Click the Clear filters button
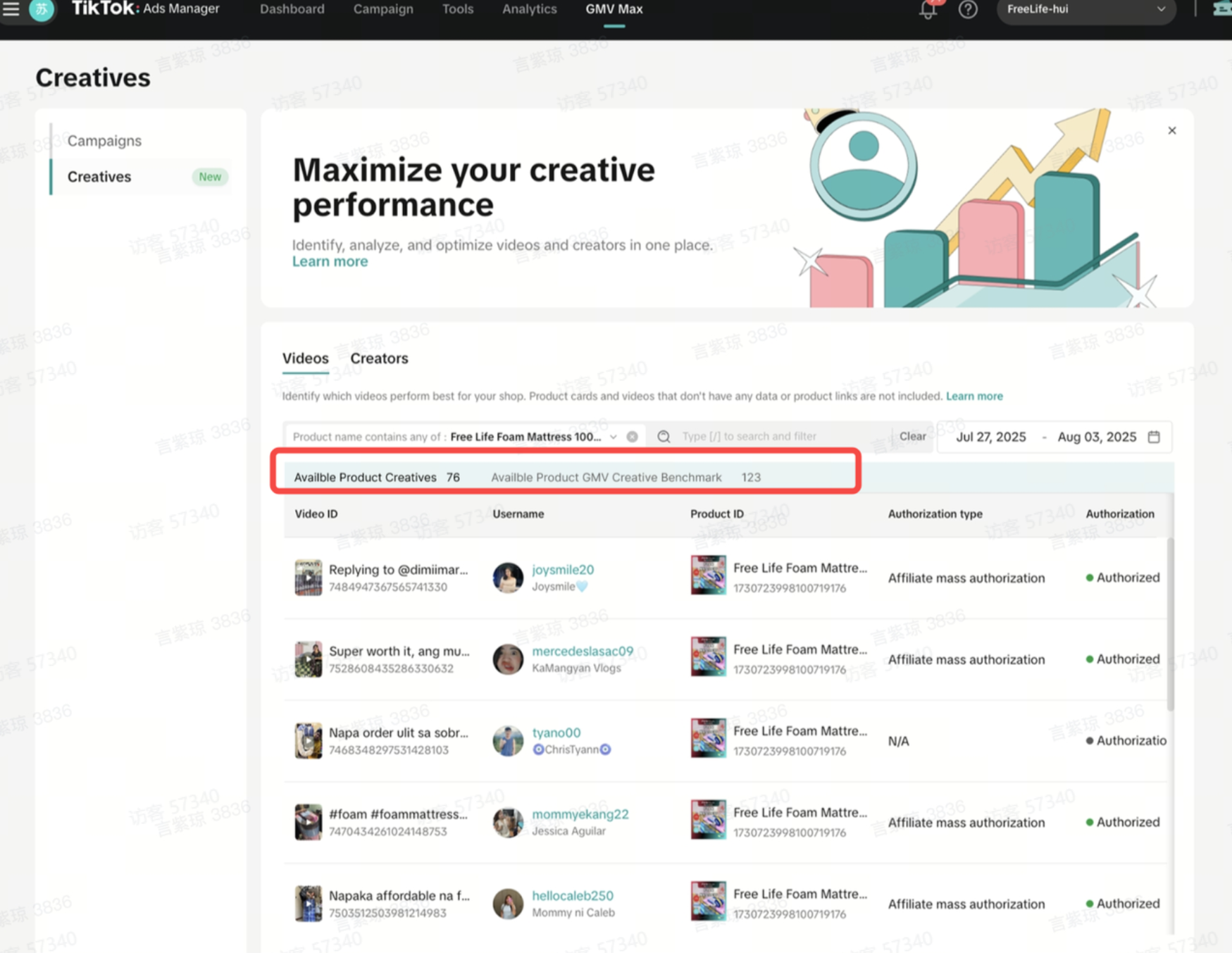This screenshot has height=953, width=1232. click(x=912, y=437)
